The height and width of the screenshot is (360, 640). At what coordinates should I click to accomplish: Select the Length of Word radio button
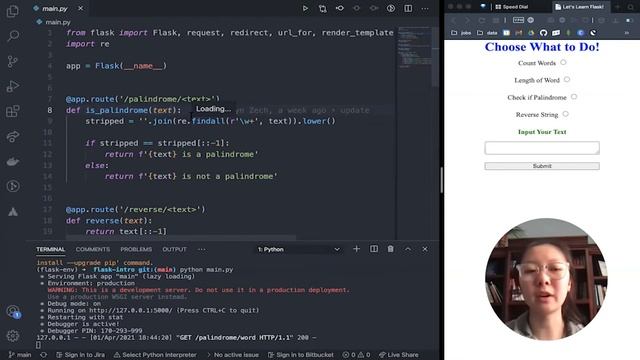[567, 80]
